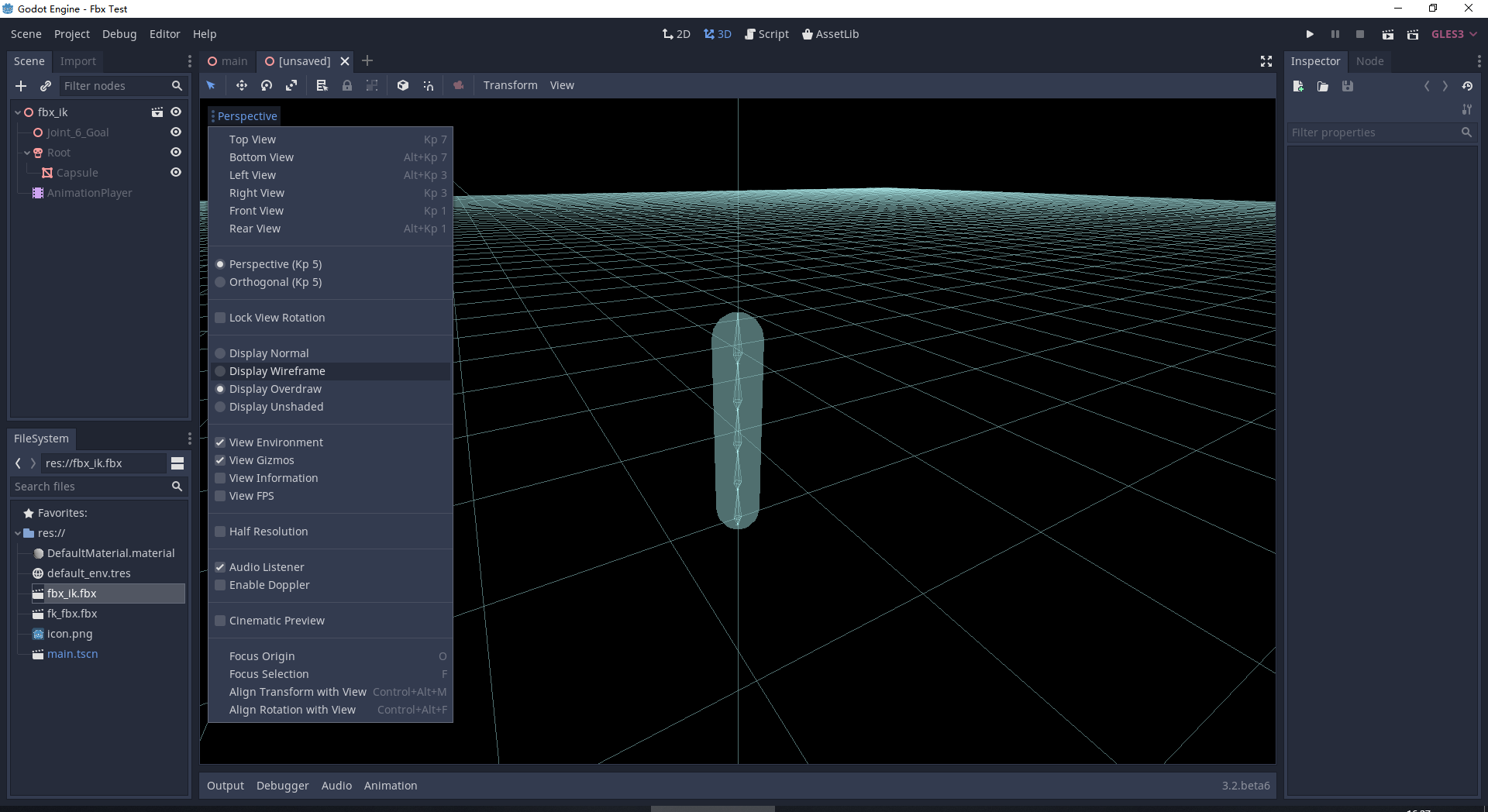Collapse the Root node in the scene tree

27,153
